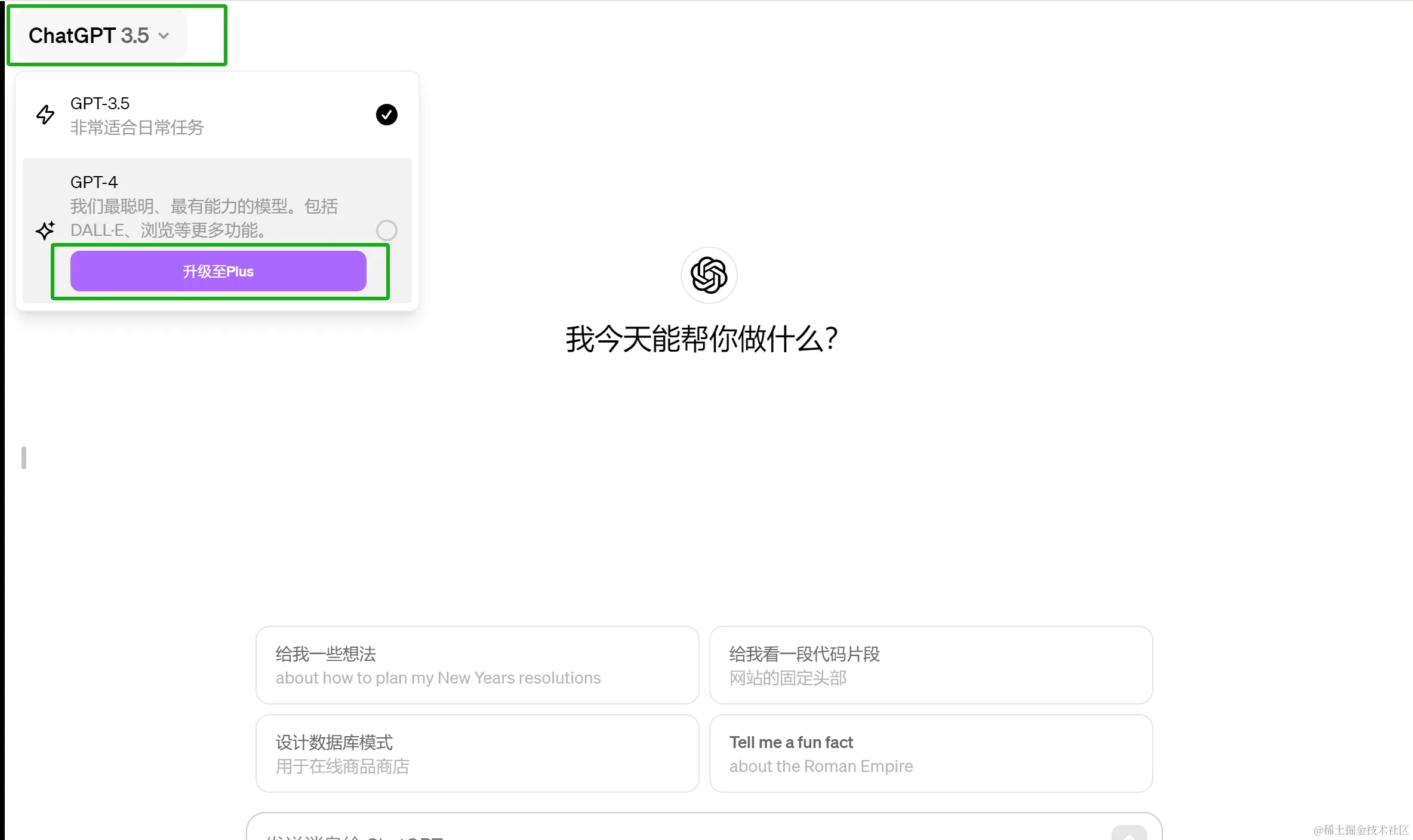Open the ChatGPT 3.5 model selector
The image size is (1413, 840).
coord(90,36)
